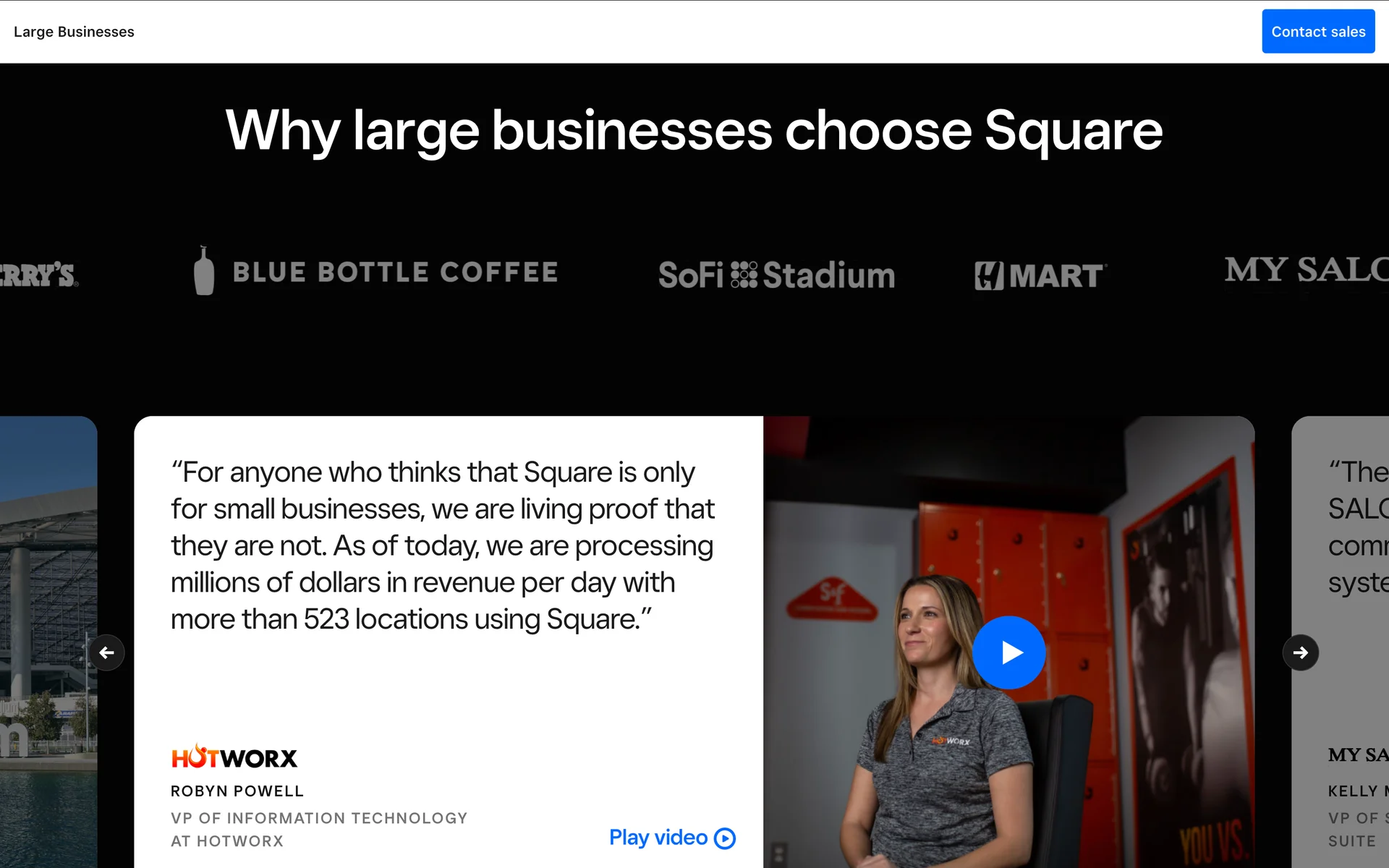Click the partially visible Ben & Jerry's logo
The width and height of the screenshot is (1389, 868).
point(38,276)
